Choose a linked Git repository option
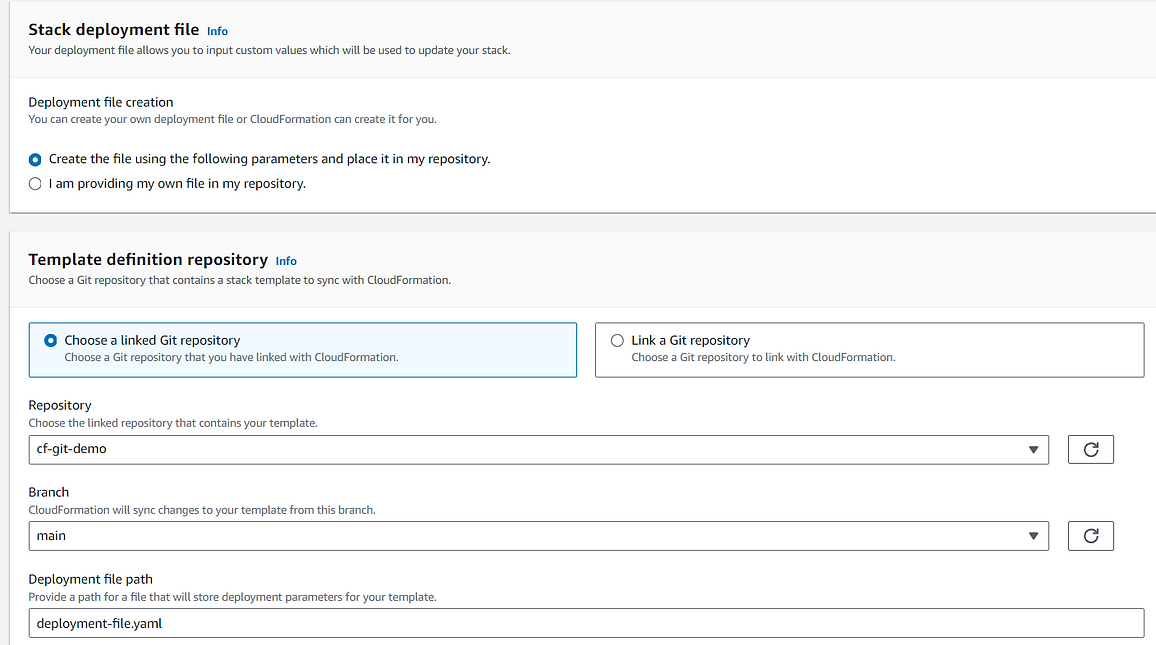This screenshot has width=1156, height=645. (302, 350)
